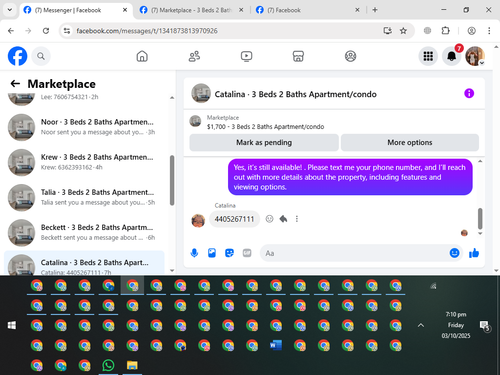The height and width of the screenshot is (375, 500).
Task: Open the $1,700 listing link under Marketplace
Action: coord(265,127)
